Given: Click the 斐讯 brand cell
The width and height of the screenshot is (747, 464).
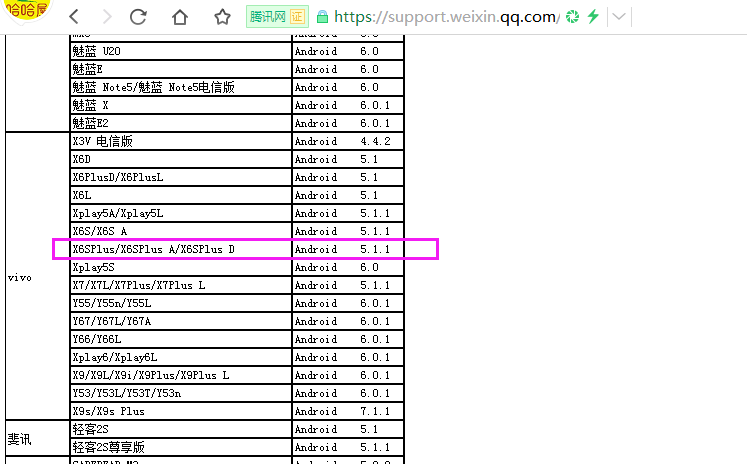Looking at the screenshot, I should (37, 439).
